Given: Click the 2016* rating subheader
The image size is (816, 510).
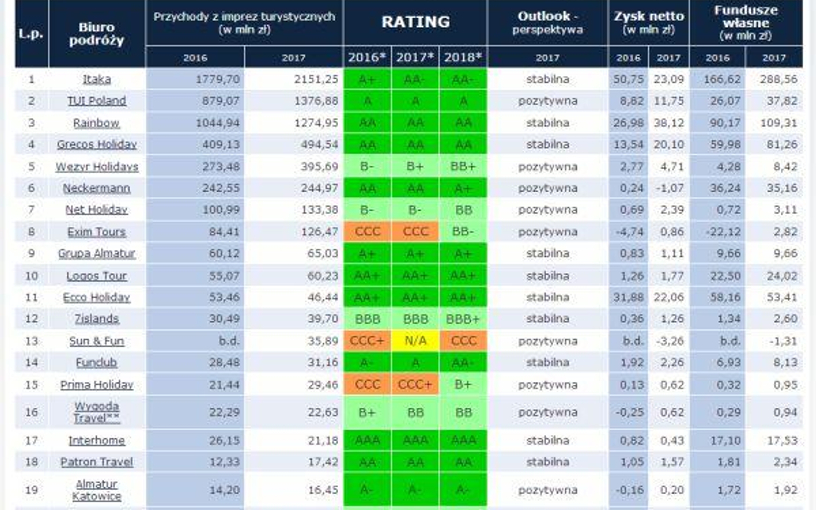Looking at the screenshot, I should 367,57.
